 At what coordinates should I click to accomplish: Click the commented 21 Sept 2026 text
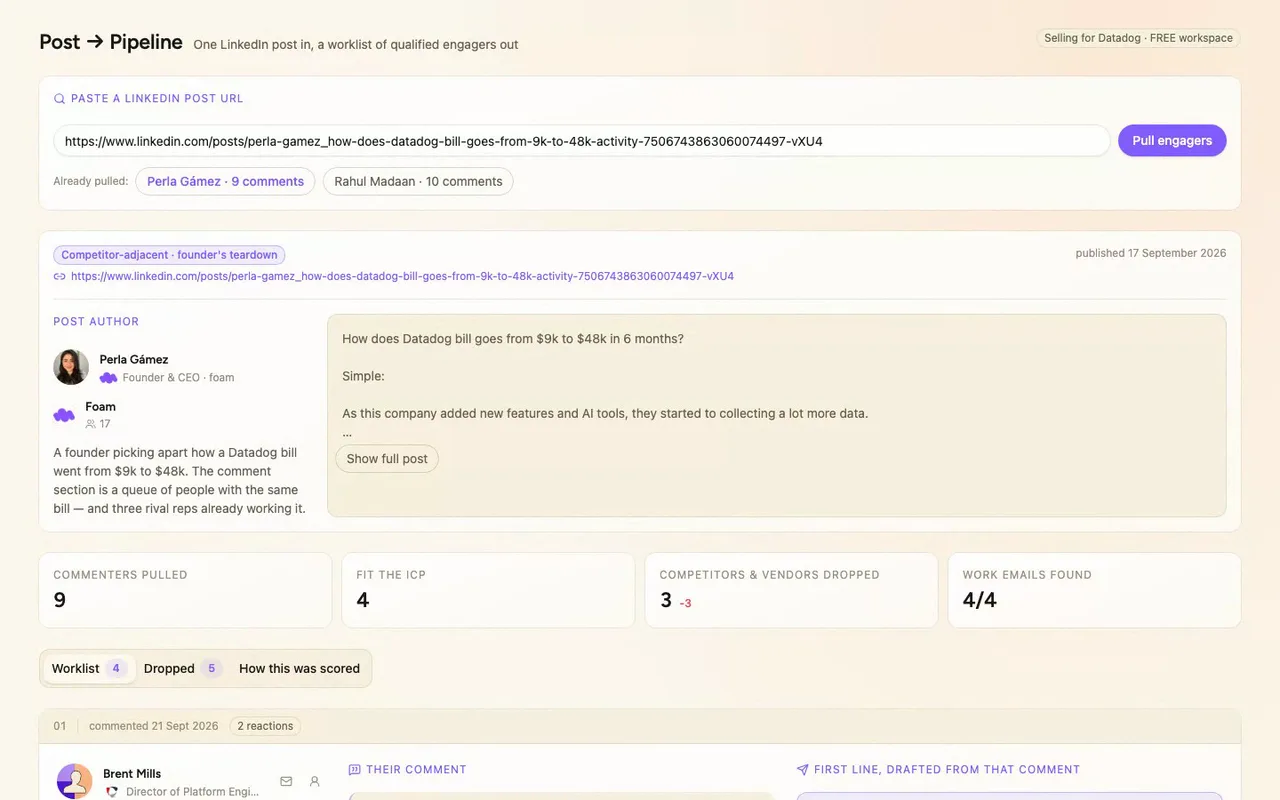coord(153,726)
